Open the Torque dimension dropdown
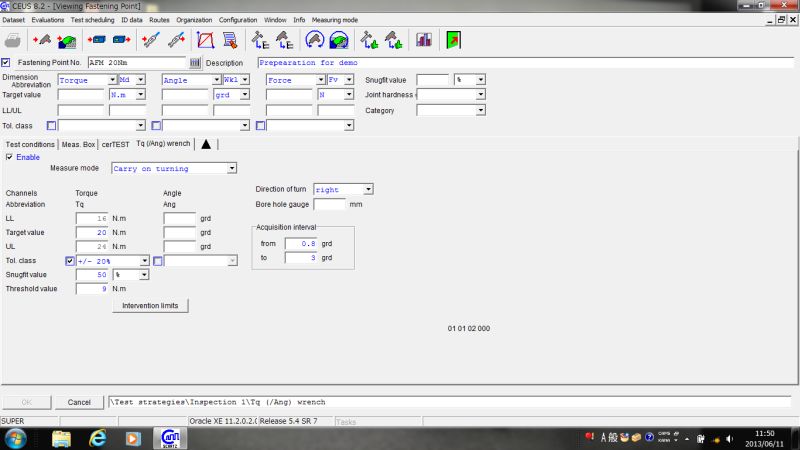Screen dimensions: 800x450 [112, 80]
